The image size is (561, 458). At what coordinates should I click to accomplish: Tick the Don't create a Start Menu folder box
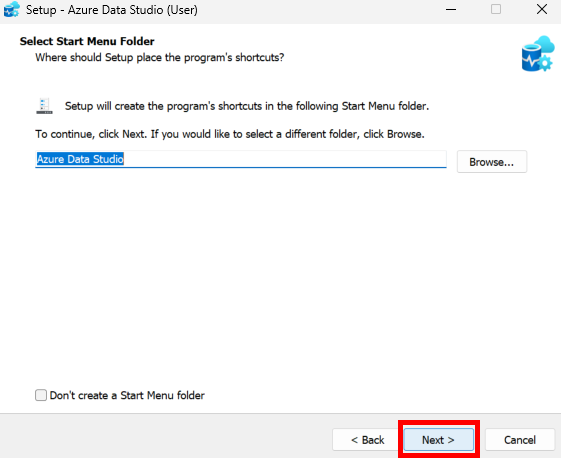(x=41, y=395)
